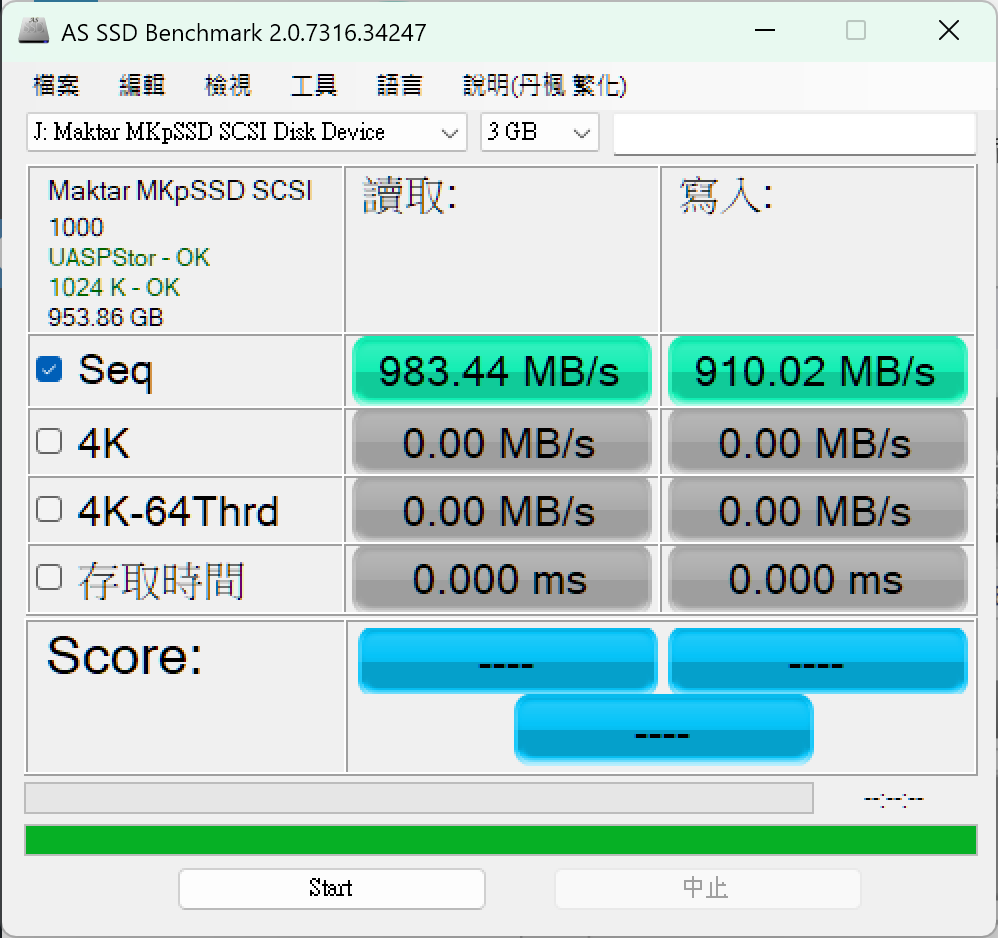
Task: Close the AS SSD Benchmark window
Action: coord(948,31)
